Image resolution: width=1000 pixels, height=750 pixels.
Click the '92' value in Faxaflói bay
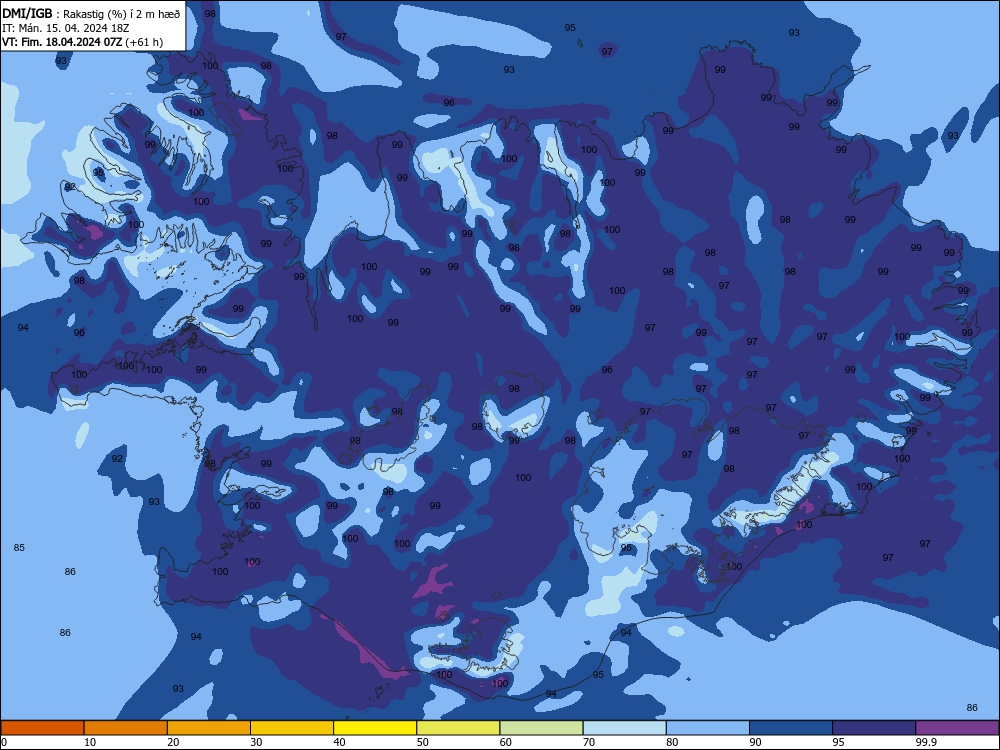coord(117,459)
